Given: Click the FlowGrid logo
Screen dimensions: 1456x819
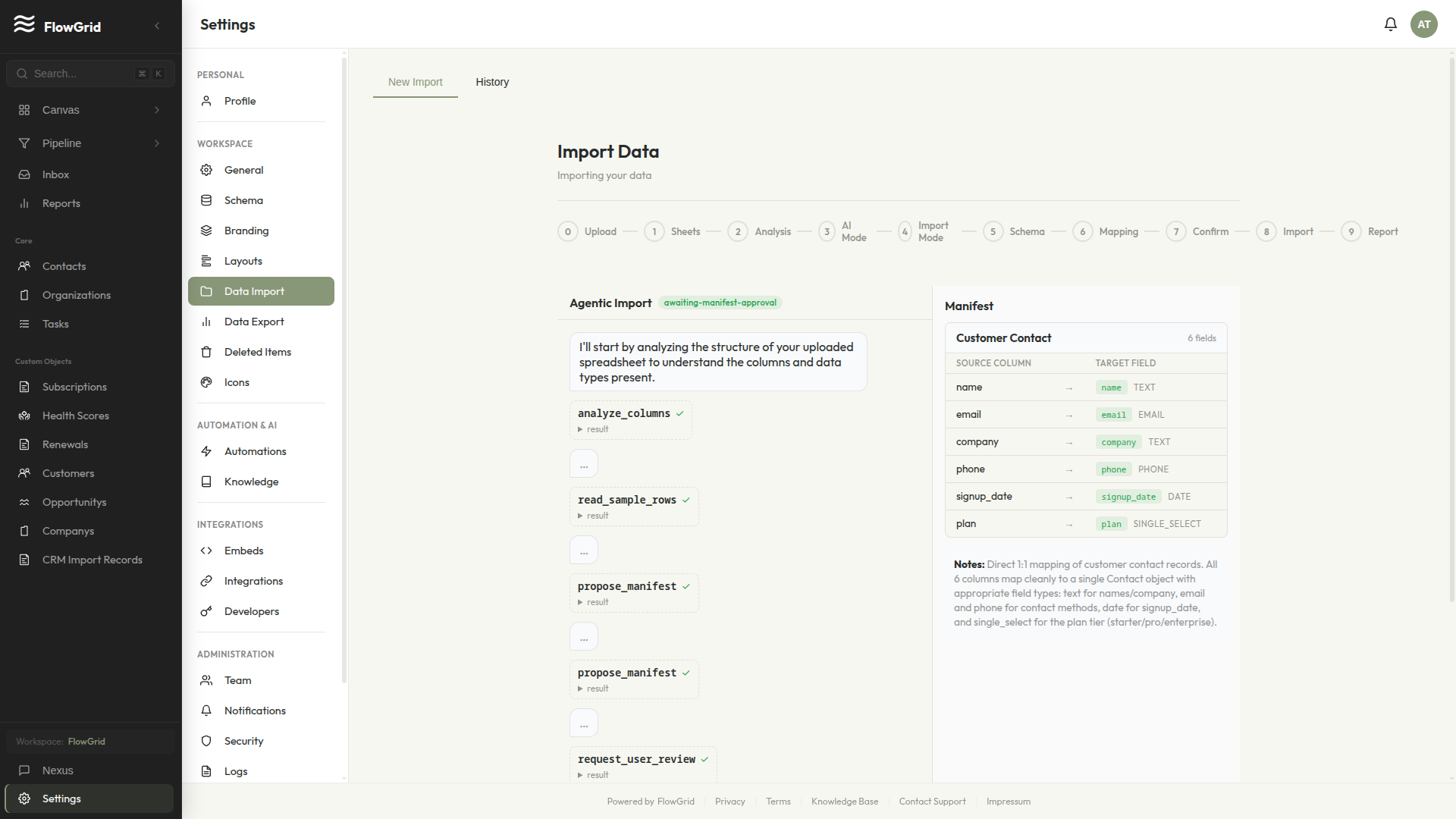Looking at the screenshot, I should coord(58,26).
